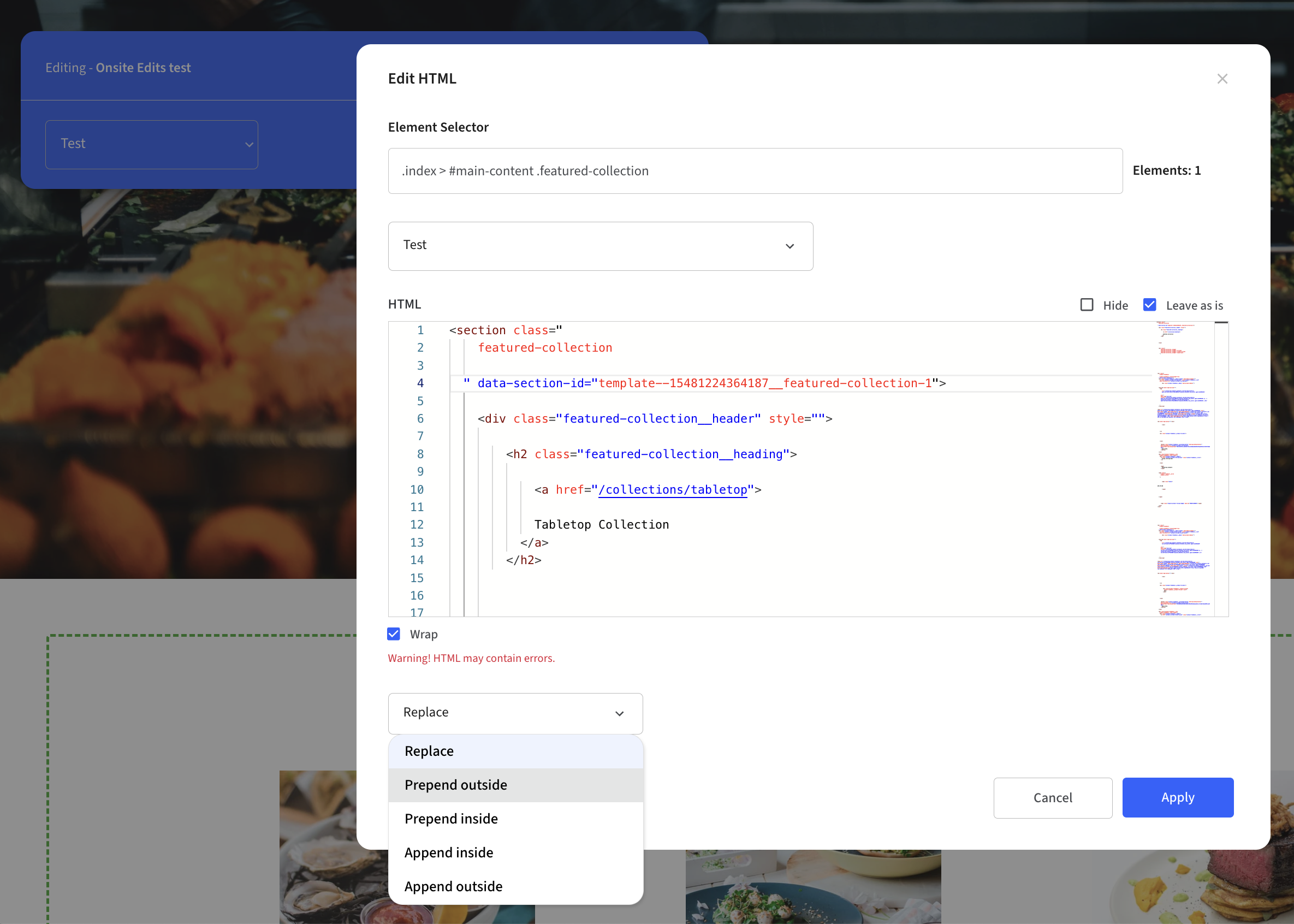
Task: Click line number 10 in code gutter
Action: point(417,490)
